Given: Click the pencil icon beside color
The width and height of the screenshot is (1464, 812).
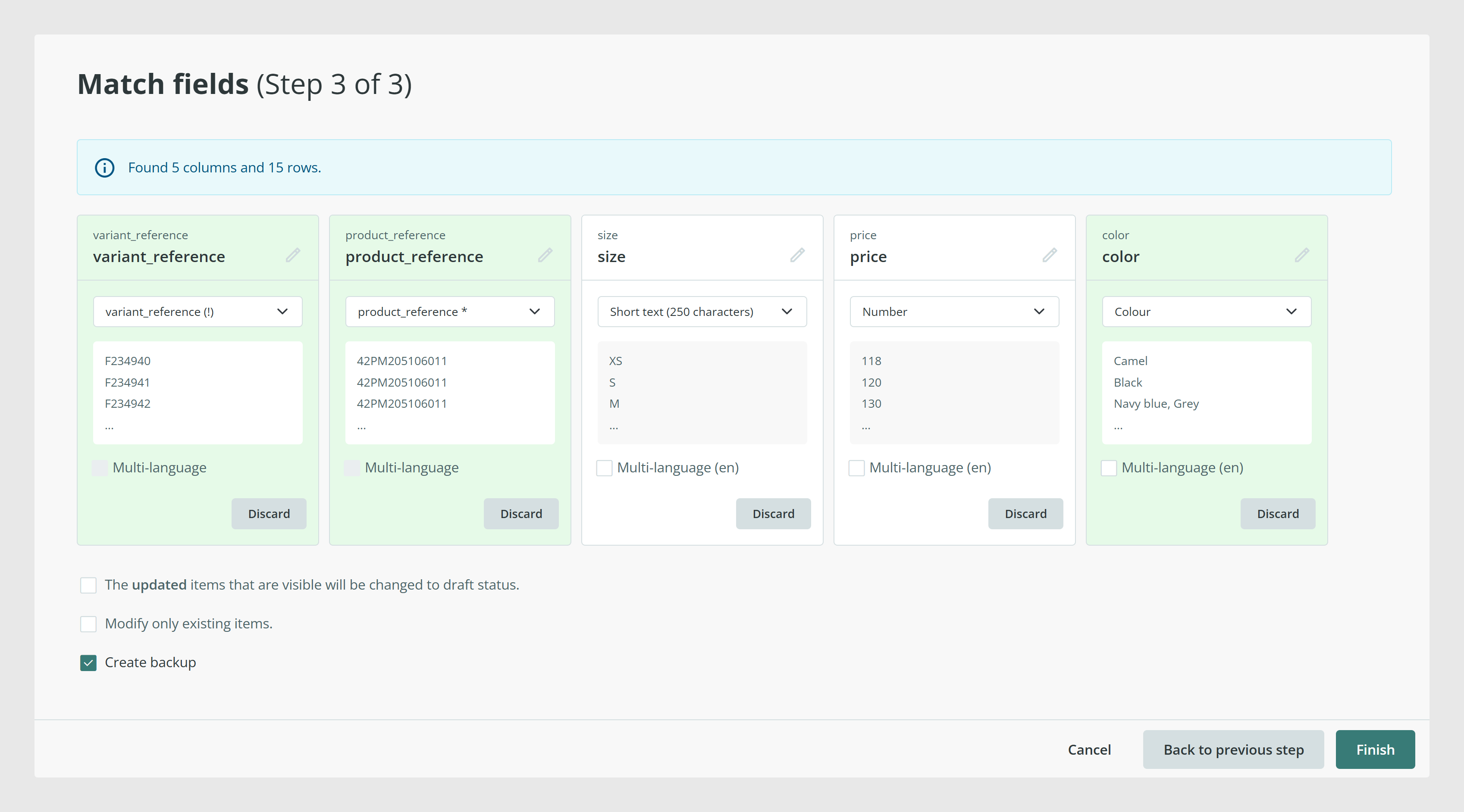Looking at the screenshot, I should 1302,256.
